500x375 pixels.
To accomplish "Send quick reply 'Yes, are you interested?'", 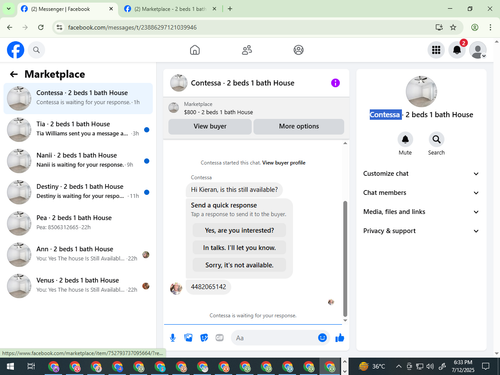I will pyautogui.click(x=239, y=230).
